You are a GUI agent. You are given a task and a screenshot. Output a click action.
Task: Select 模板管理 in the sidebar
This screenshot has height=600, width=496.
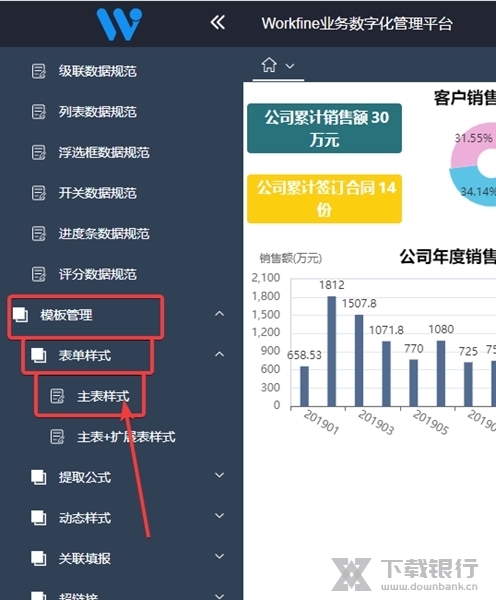coord(66,315)
